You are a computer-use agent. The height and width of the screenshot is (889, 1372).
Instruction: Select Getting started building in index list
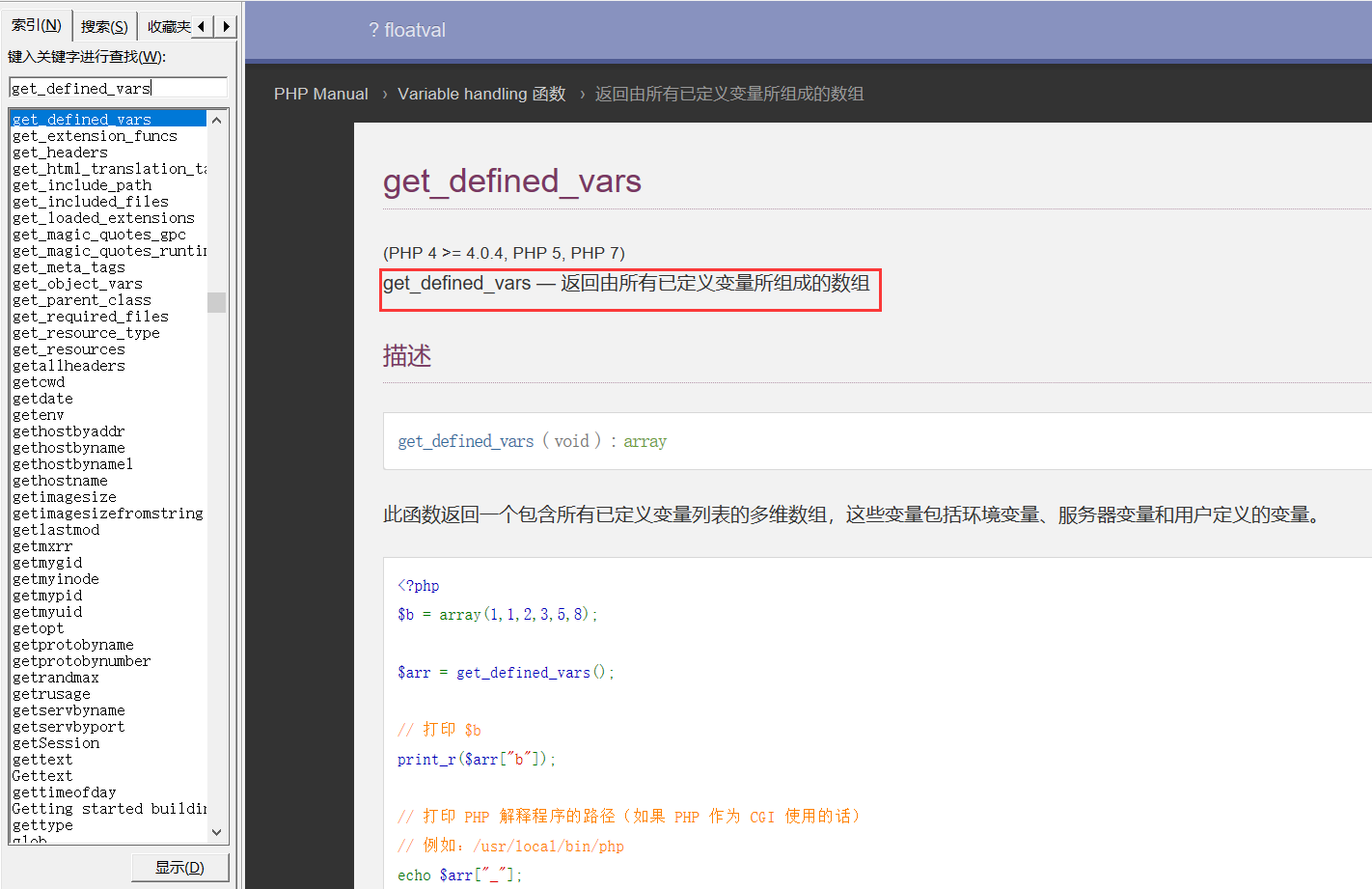click(109, 809)
